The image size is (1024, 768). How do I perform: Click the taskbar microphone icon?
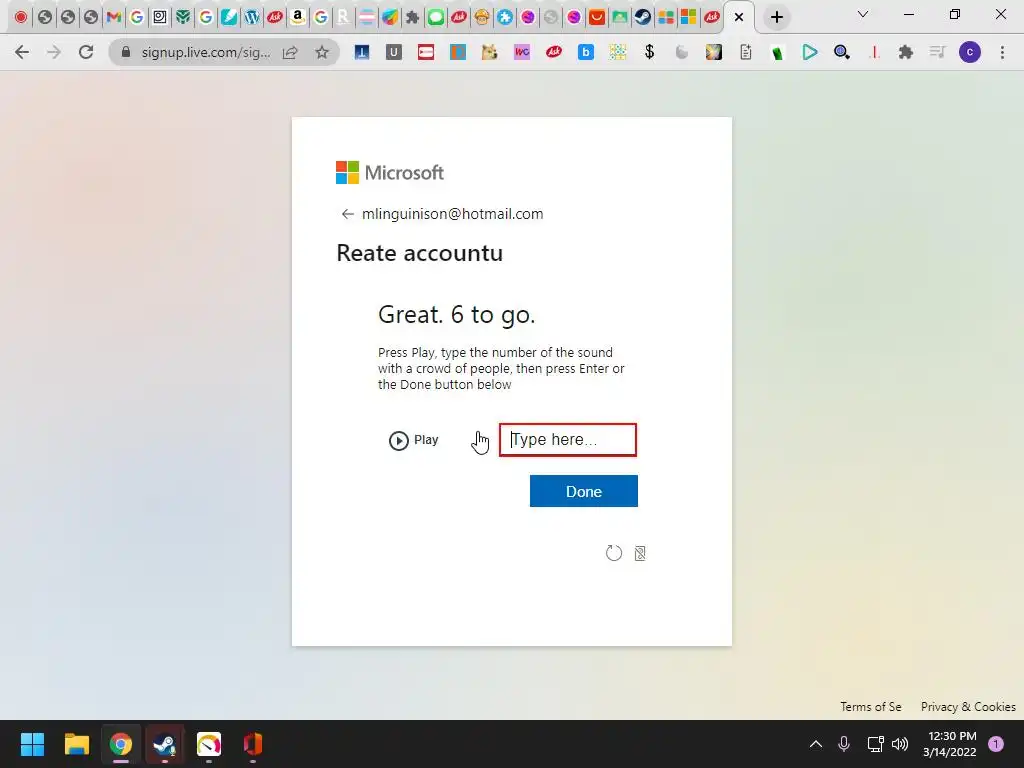coord(844,744)
